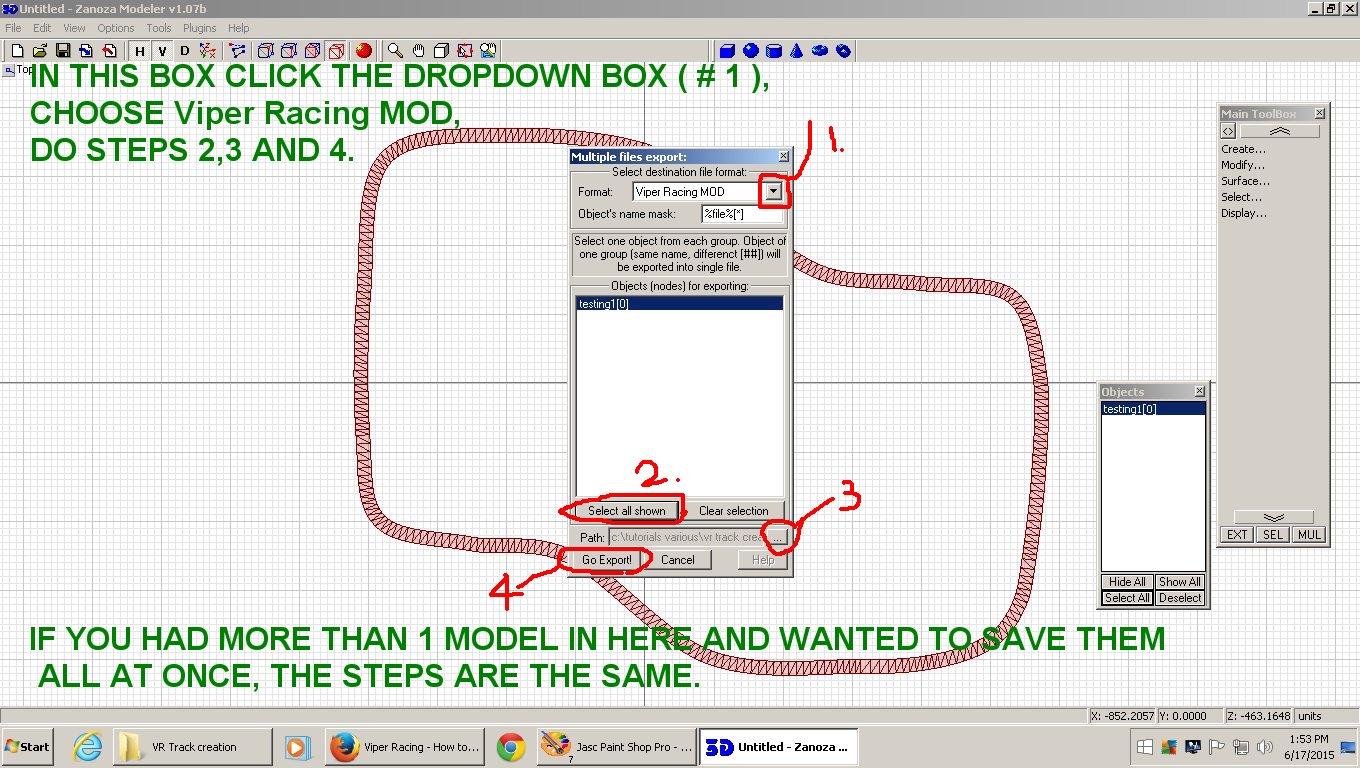Create a blue cylinder primitive
This screenshot has width=1360, height=768.
tap(773, 50)
